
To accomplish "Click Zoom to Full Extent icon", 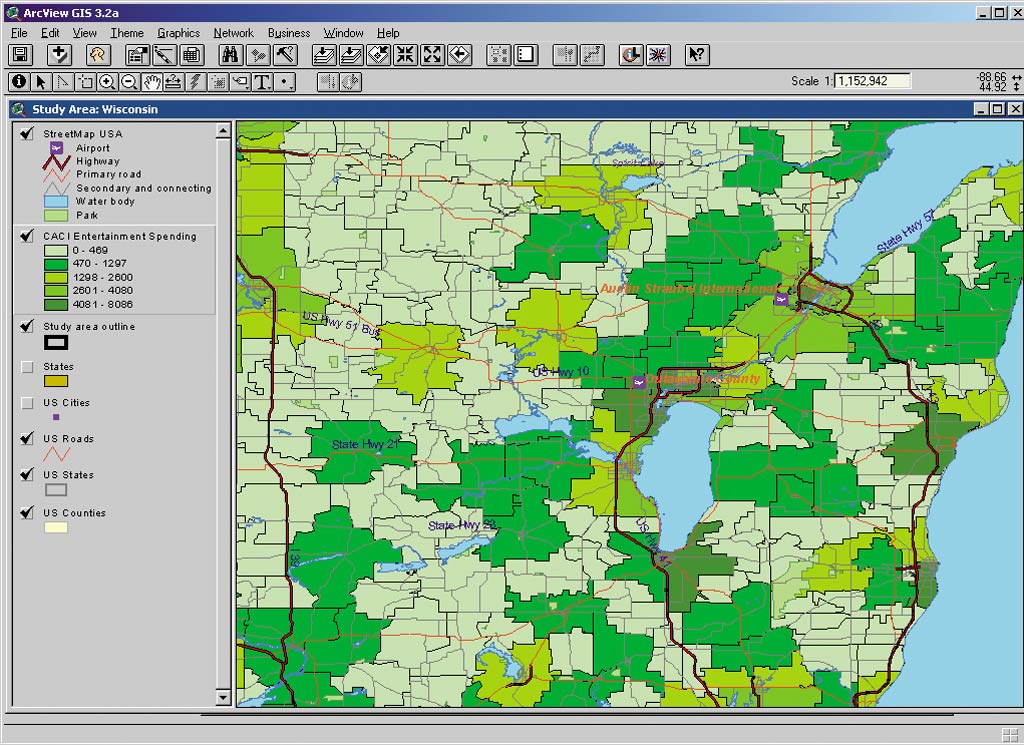I will click(x=325, y=55).
